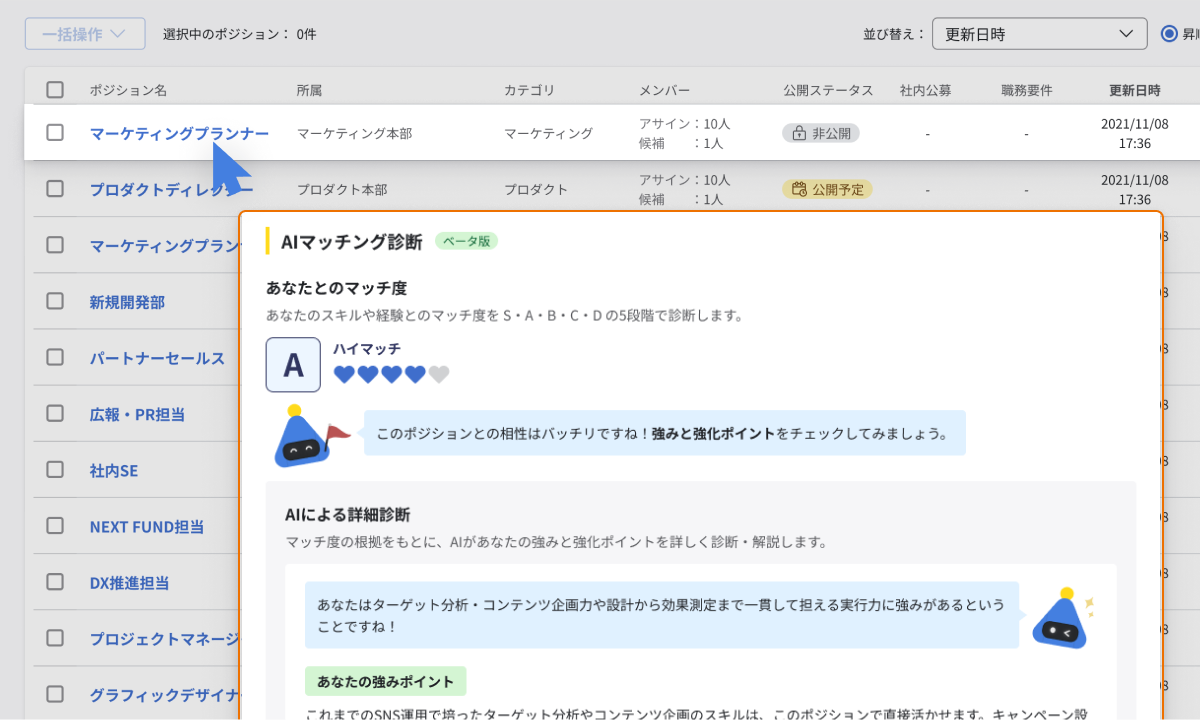Image resolution: width=1200 pixels, height=720 pixels.
Task: Check the グラフィックデザイナー row checkbox
Action: [55, 694]
